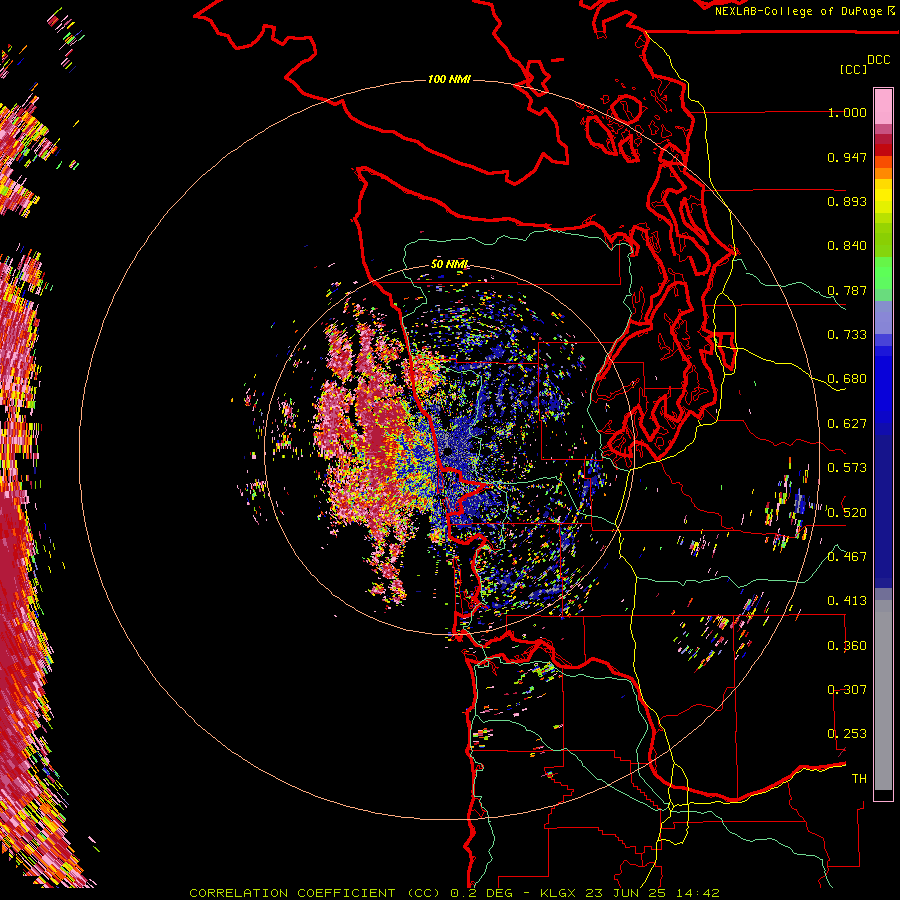The height and width of the screenshot is (900, 900).
Task: Click the 0.947 color scale value
Action: coord(847,157)
